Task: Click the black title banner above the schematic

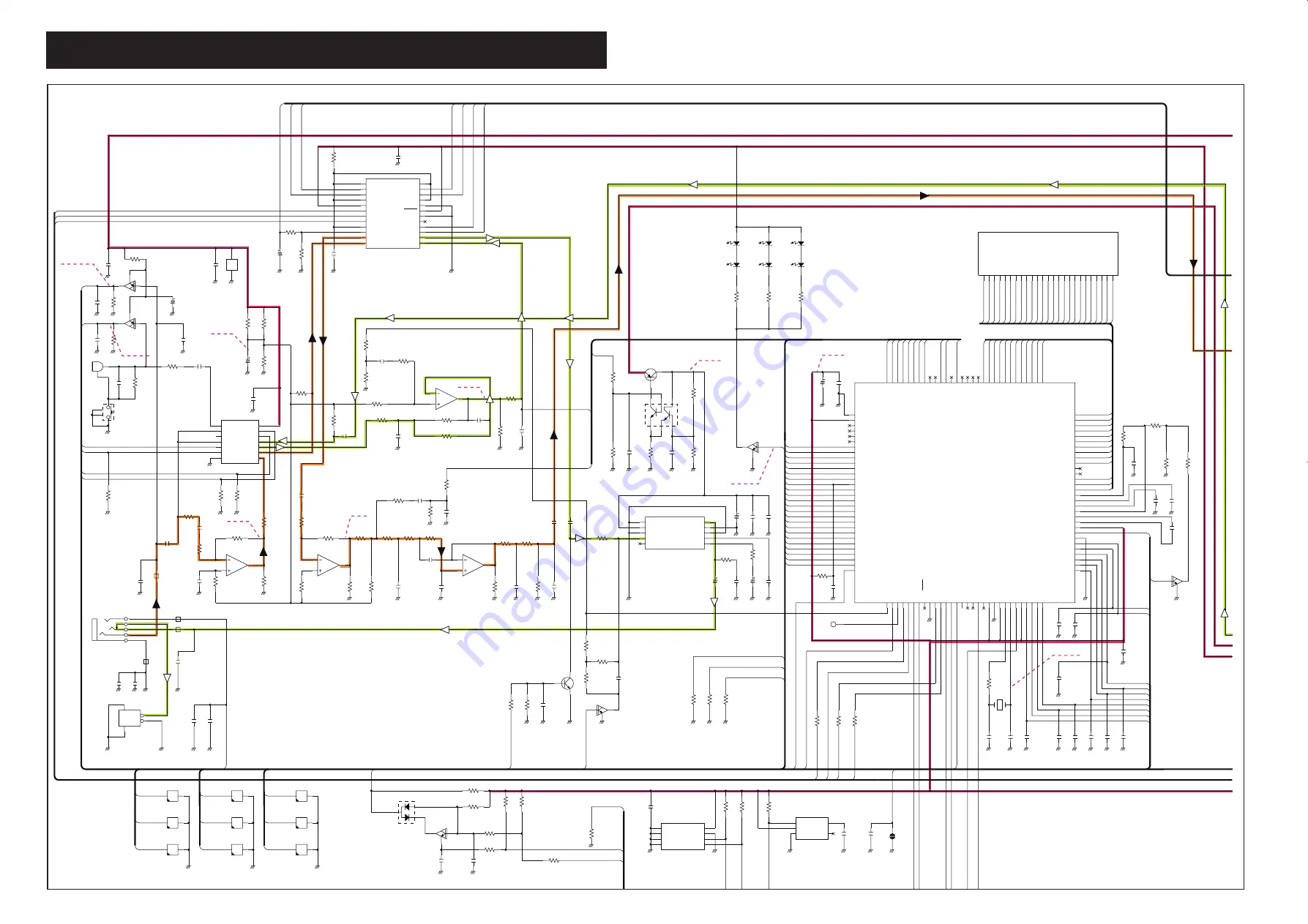Action: (x=326, y=50)
